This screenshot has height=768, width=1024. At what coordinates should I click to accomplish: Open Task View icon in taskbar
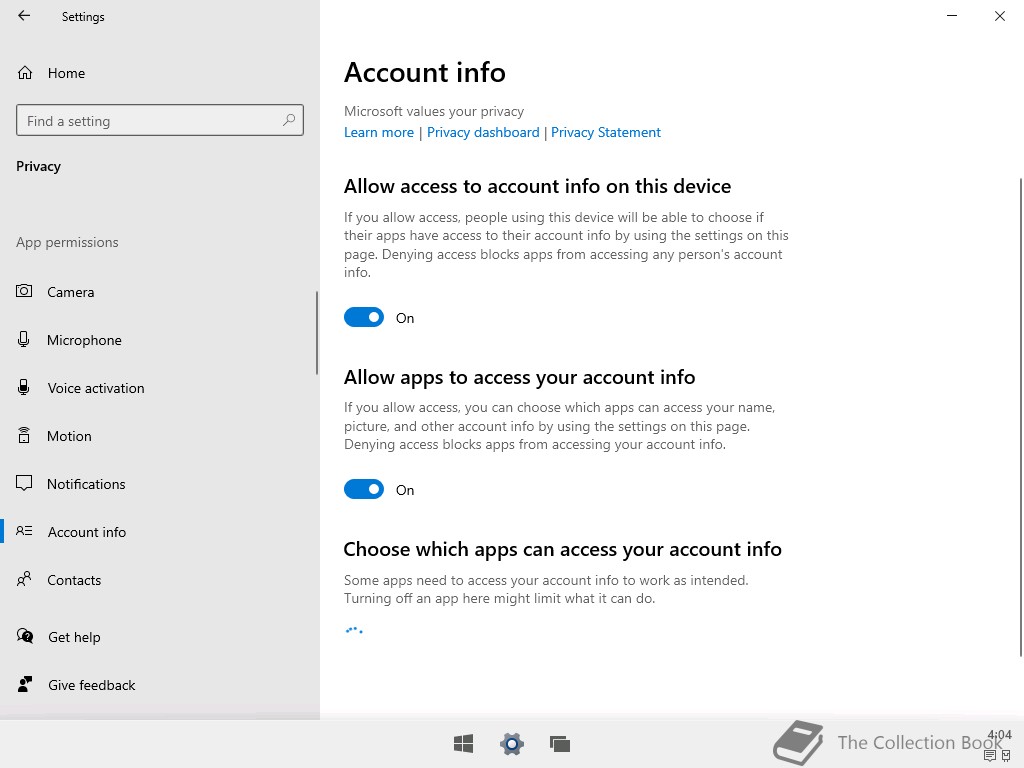coord(560,744)
